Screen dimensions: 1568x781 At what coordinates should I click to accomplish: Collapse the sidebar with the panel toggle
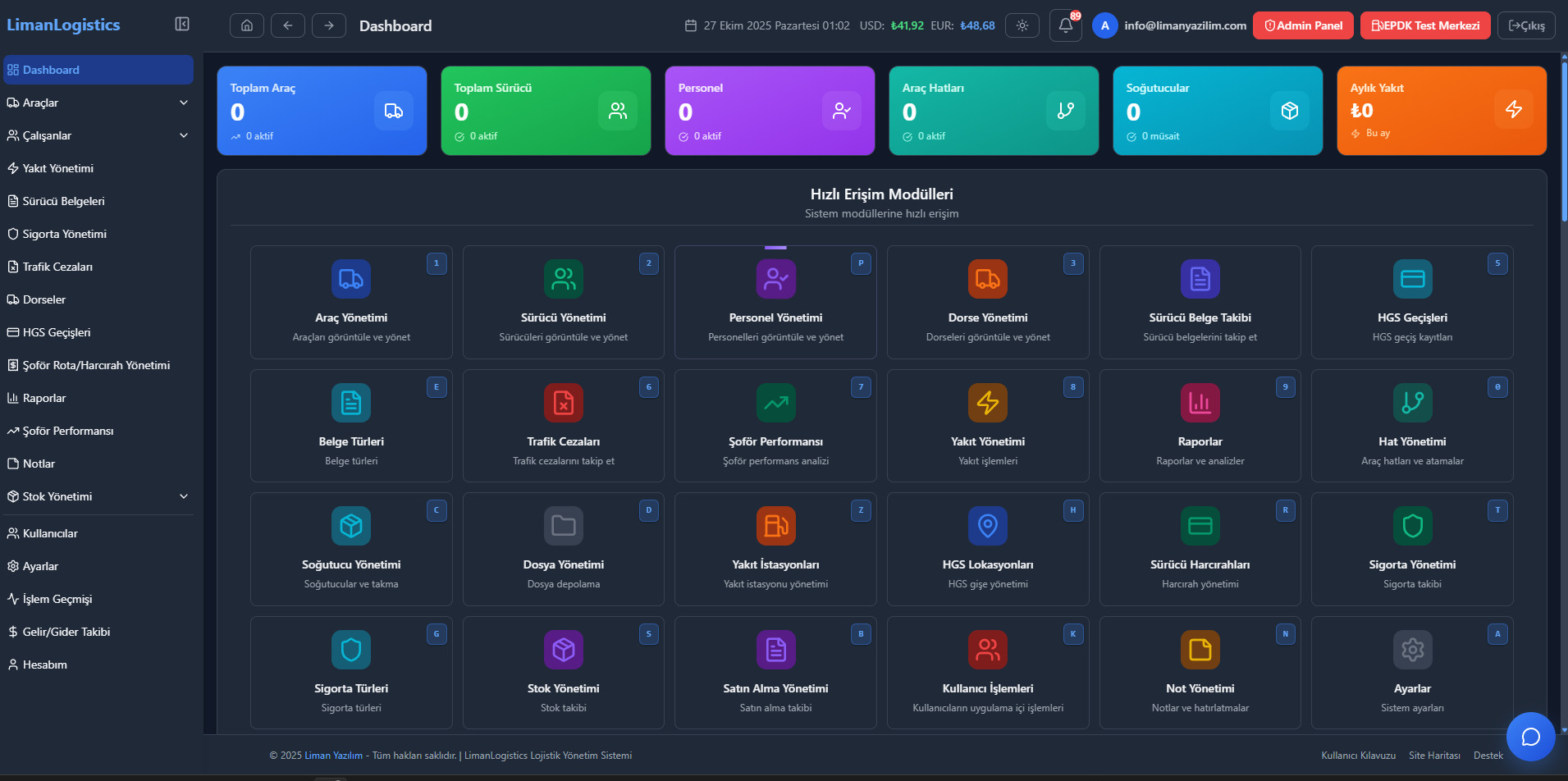point(182,25)
